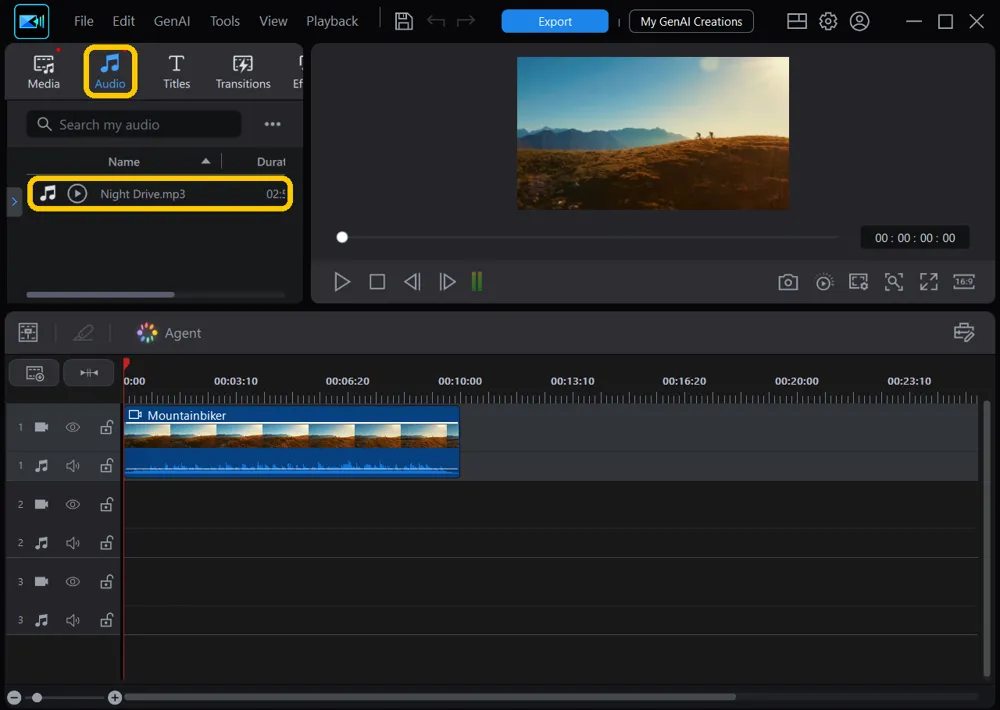The image size is (1000, 710).
Task: Enter fullscreen preview mode
Action: [929, 282]
